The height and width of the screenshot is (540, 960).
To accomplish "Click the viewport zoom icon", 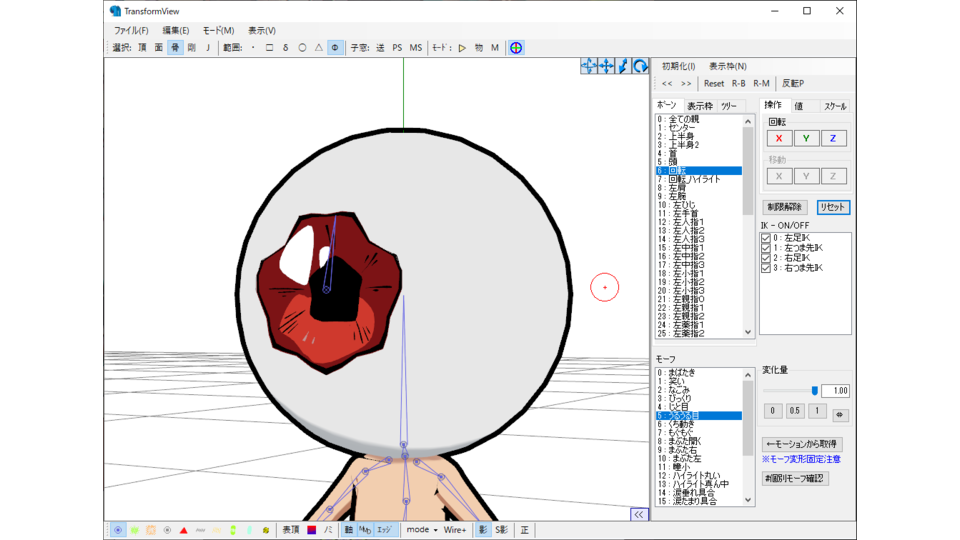I will pyautogui.click(x=623, y=66).
